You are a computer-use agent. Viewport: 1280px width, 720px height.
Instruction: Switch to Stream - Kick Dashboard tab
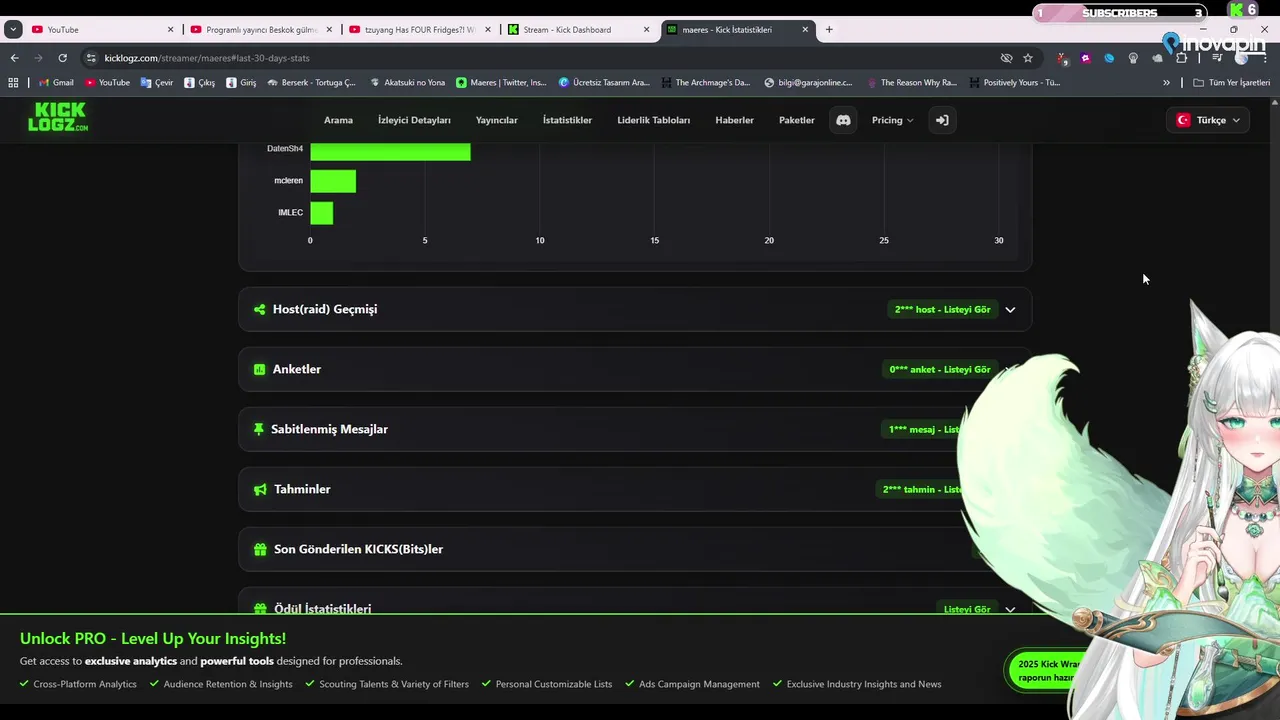coord(580,29)
